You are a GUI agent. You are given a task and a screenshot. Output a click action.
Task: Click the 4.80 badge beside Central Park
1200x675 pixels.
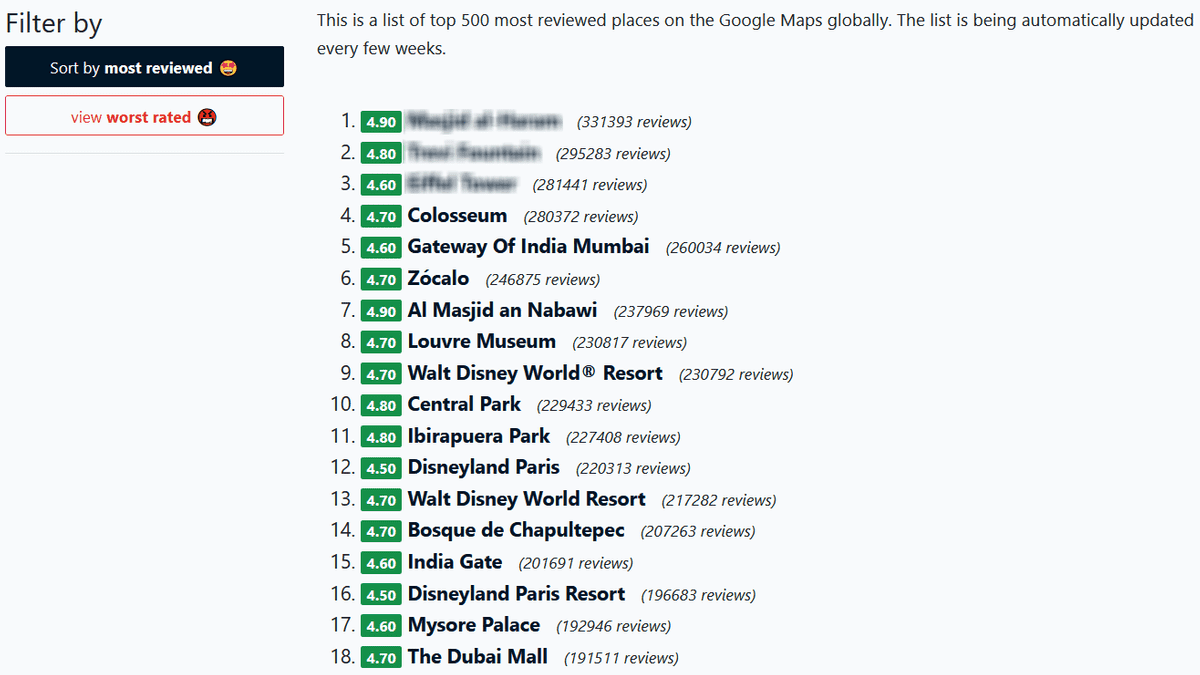381,405
